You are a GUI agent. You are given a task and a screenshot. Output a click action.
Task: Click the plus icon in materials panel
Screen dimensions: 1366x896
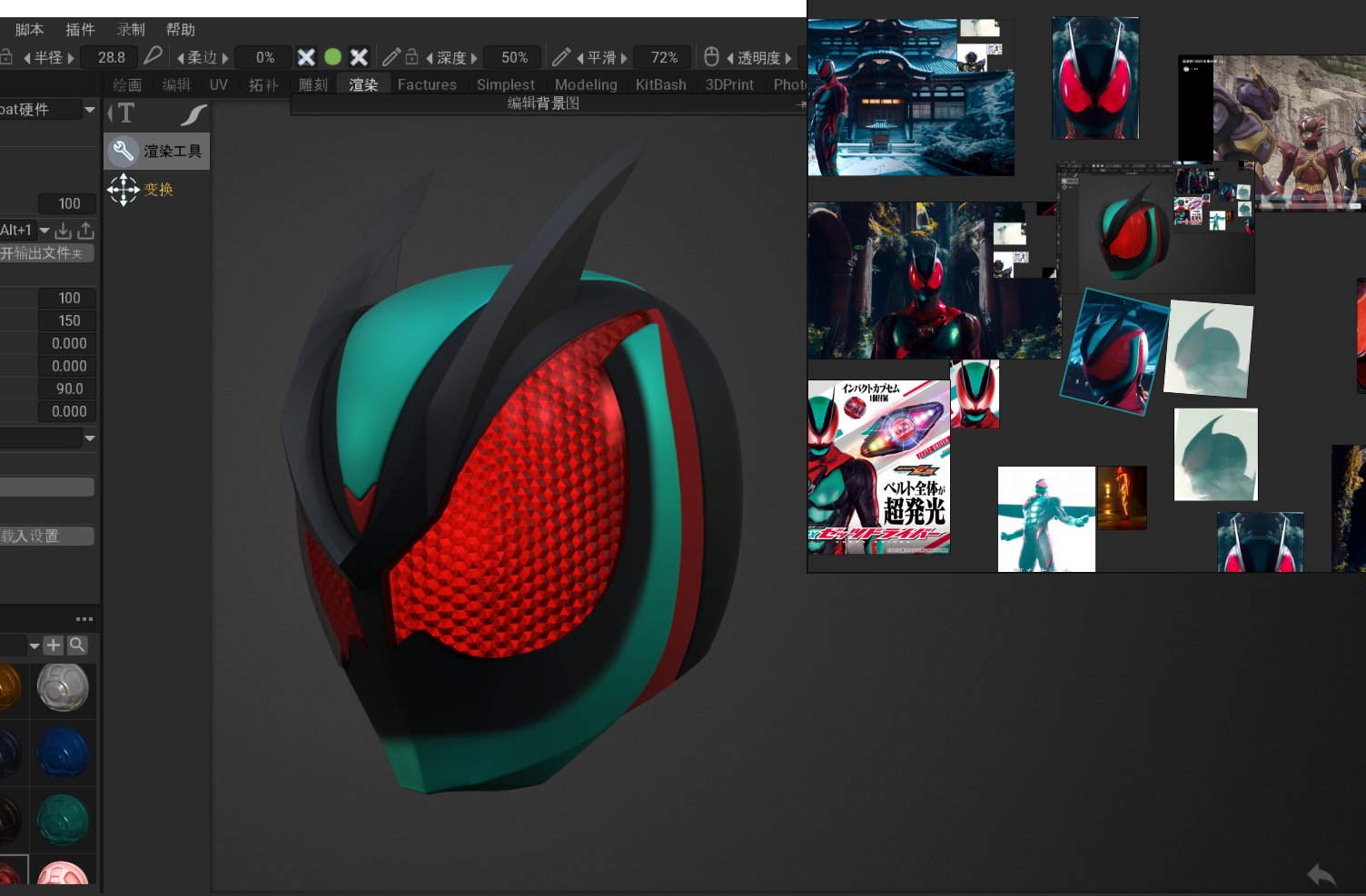(x=54, y=645)
